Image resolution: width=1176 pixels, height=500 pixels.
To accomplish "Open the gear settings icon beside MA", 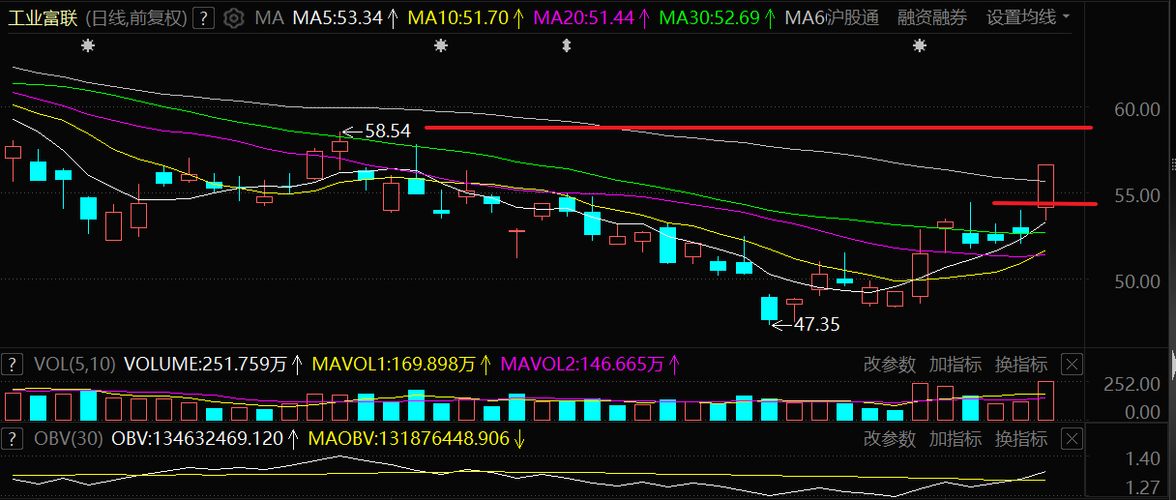I will [x=234, y=16].
